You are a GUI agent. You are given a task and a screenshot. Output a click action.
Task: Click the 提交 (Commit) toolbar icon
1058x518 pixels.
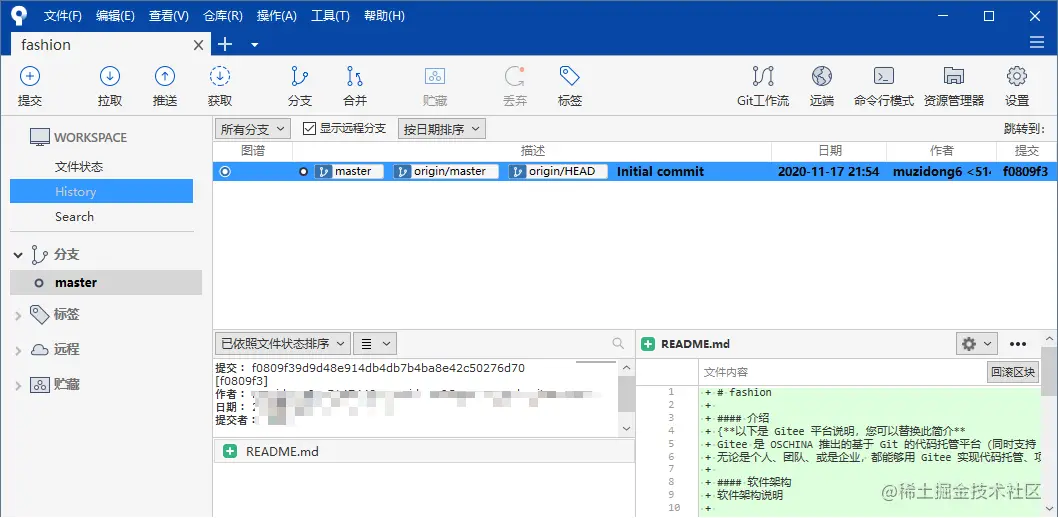[x=30, y=76]
